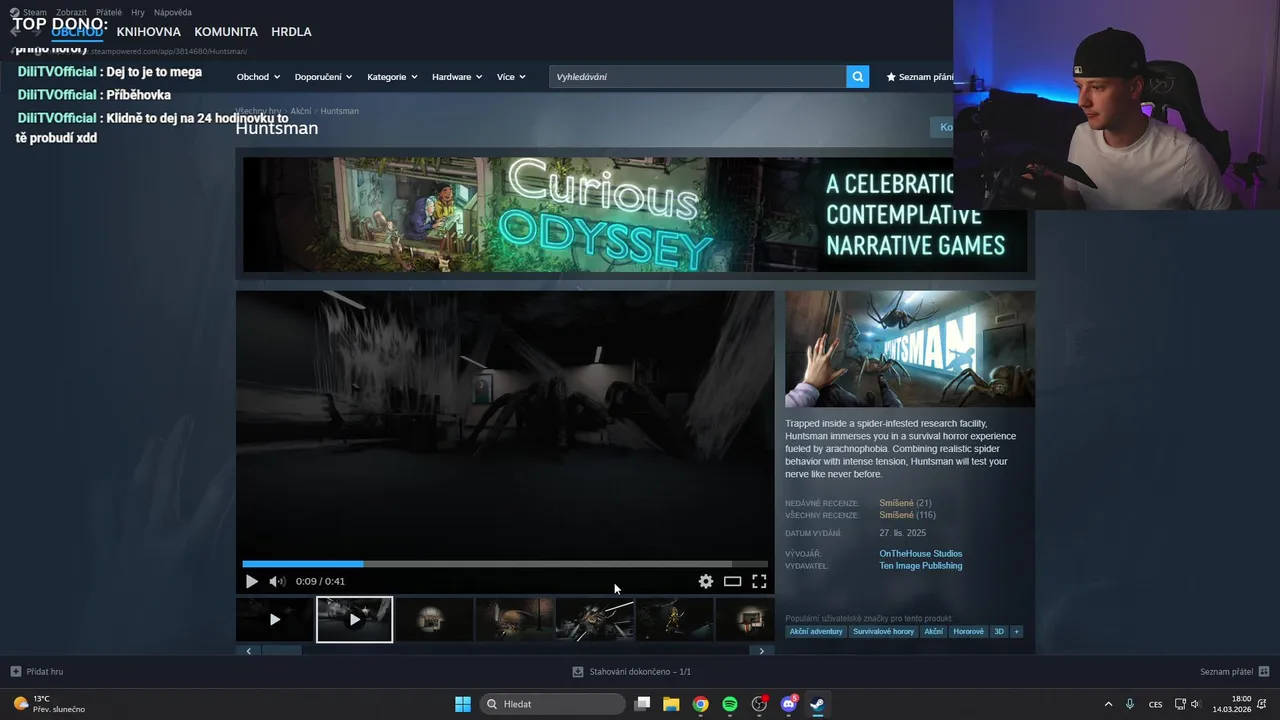Open all reviews Smíšené (116)
This screenshot has width=1280, height=720.
(x=907, y=515)
